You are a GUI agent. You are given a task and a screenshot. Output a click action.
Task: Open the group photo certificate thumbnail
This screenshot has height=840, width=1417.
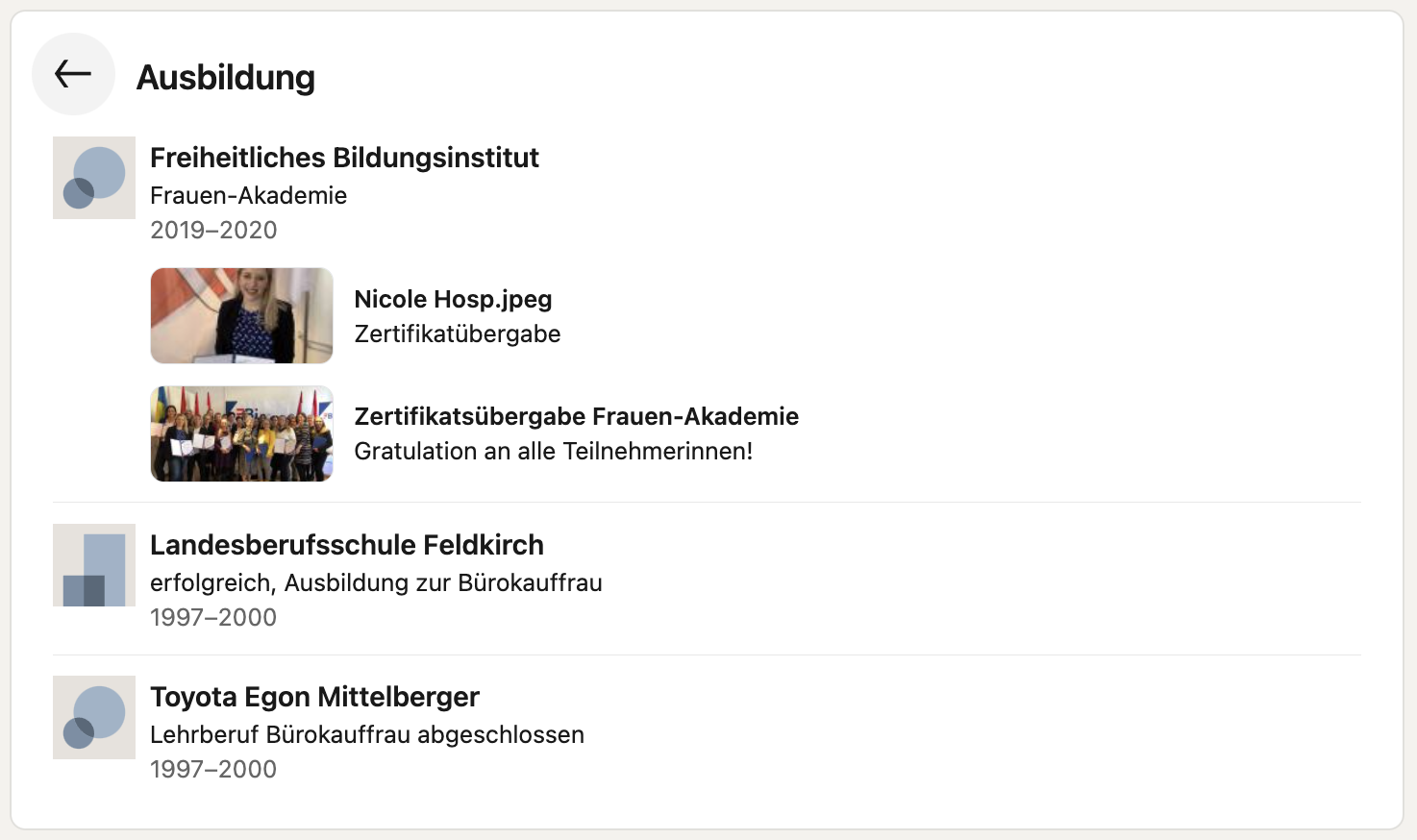pos(242,433)
